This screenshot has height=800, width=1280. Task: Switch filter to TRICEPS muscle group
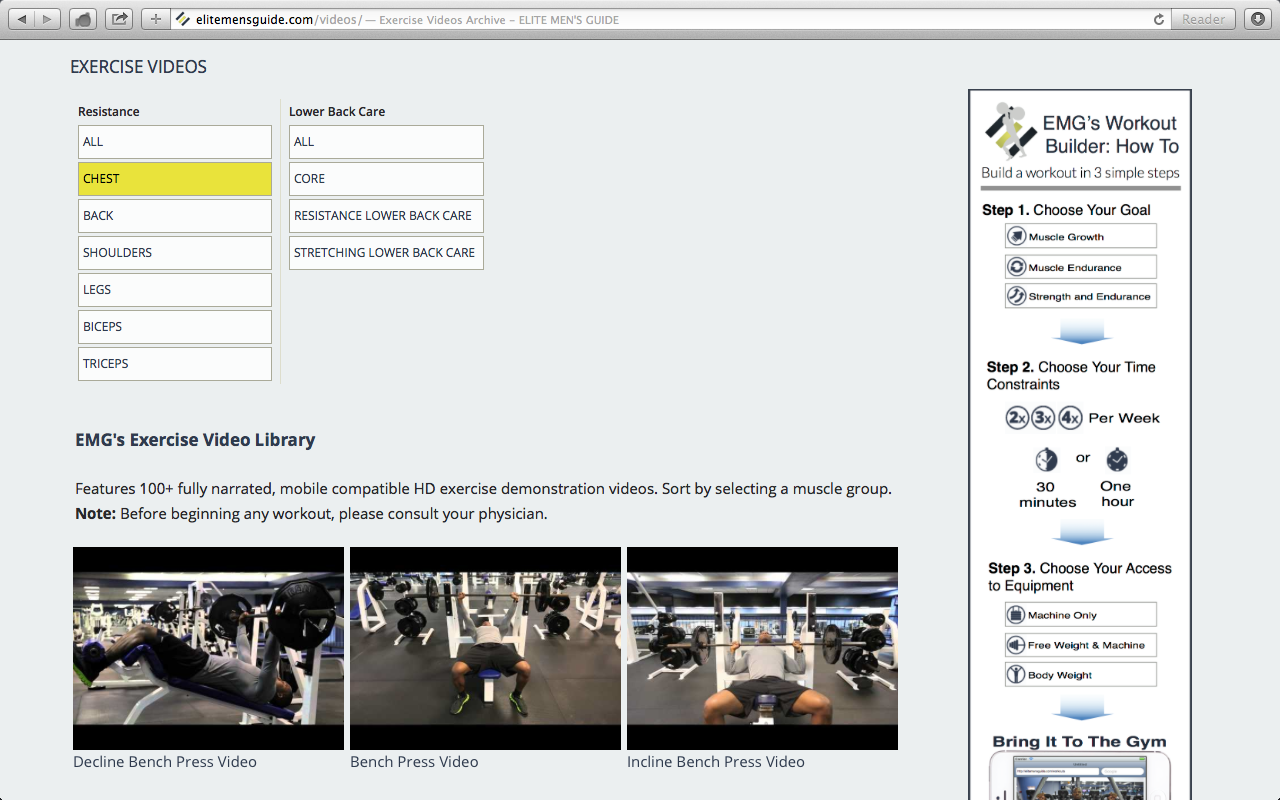174,363
